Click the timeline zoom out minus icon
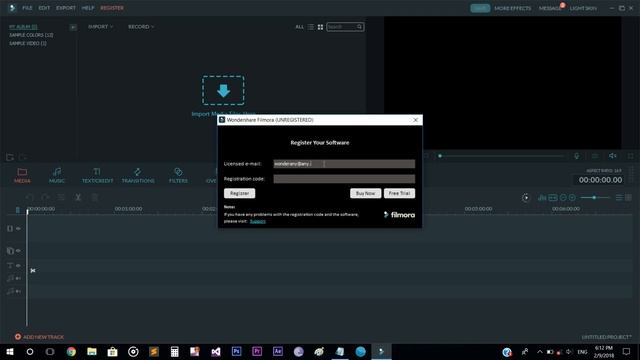Image resolution: width=640 pixels, height=360 pixels. pyautogui.click(x=563, y=198)
